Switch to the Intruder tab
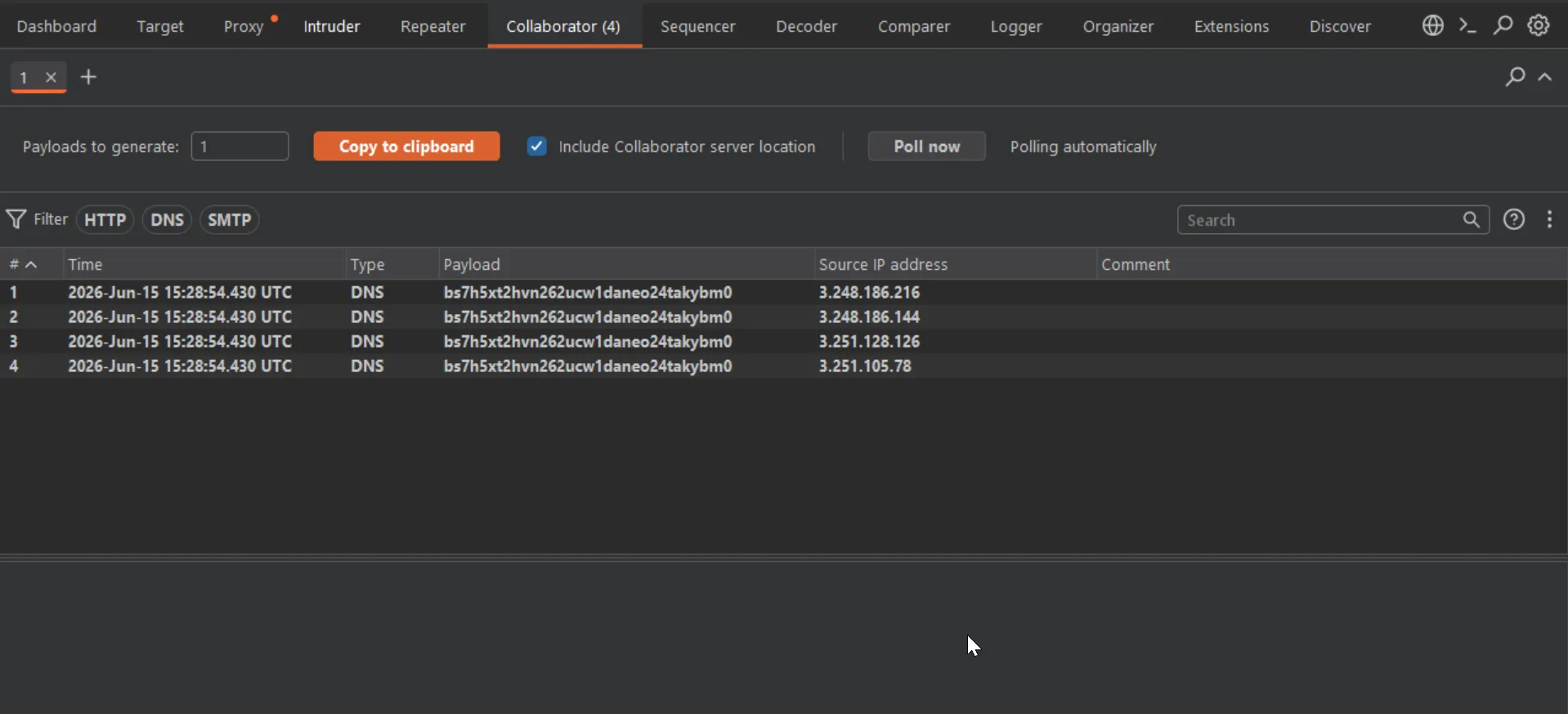 tap(332, 26)
